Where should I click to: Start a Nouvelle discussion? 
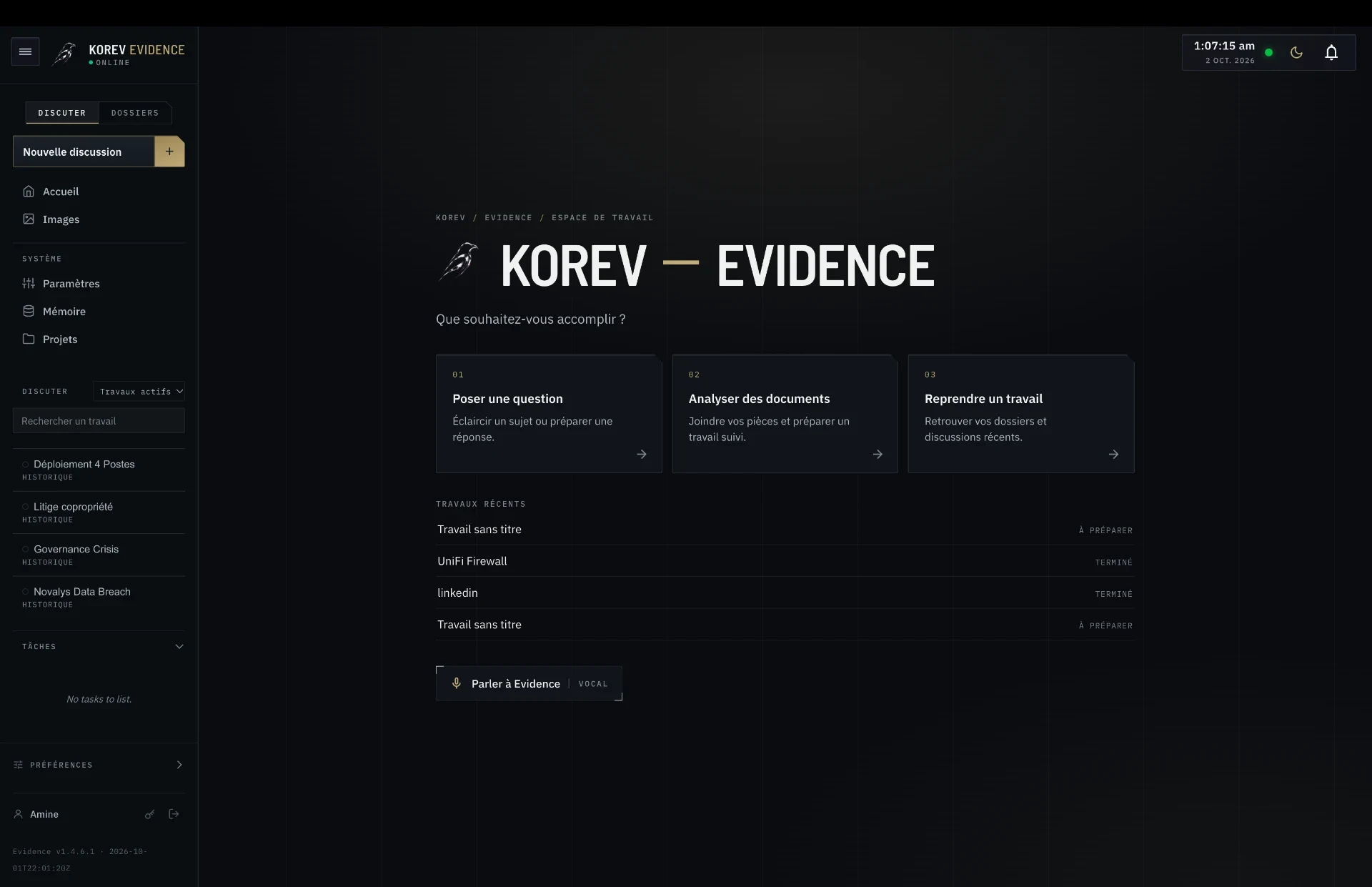tap(84, 152)
